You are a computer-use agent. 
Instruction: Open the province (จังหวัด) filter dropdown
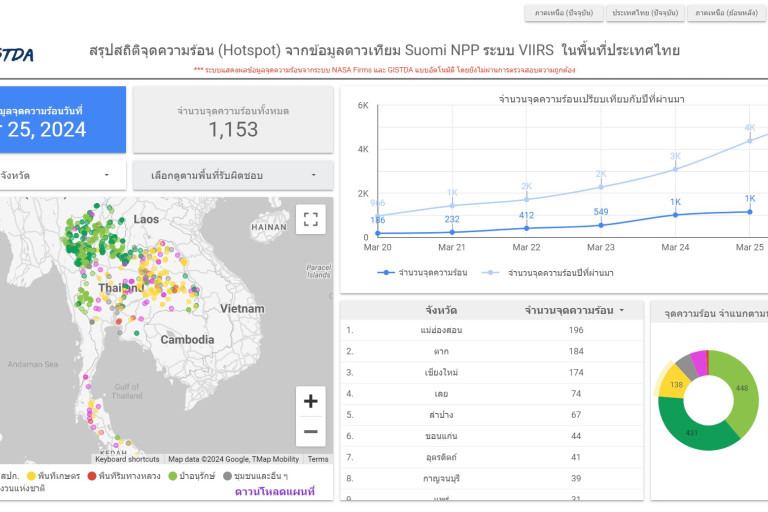60,175
